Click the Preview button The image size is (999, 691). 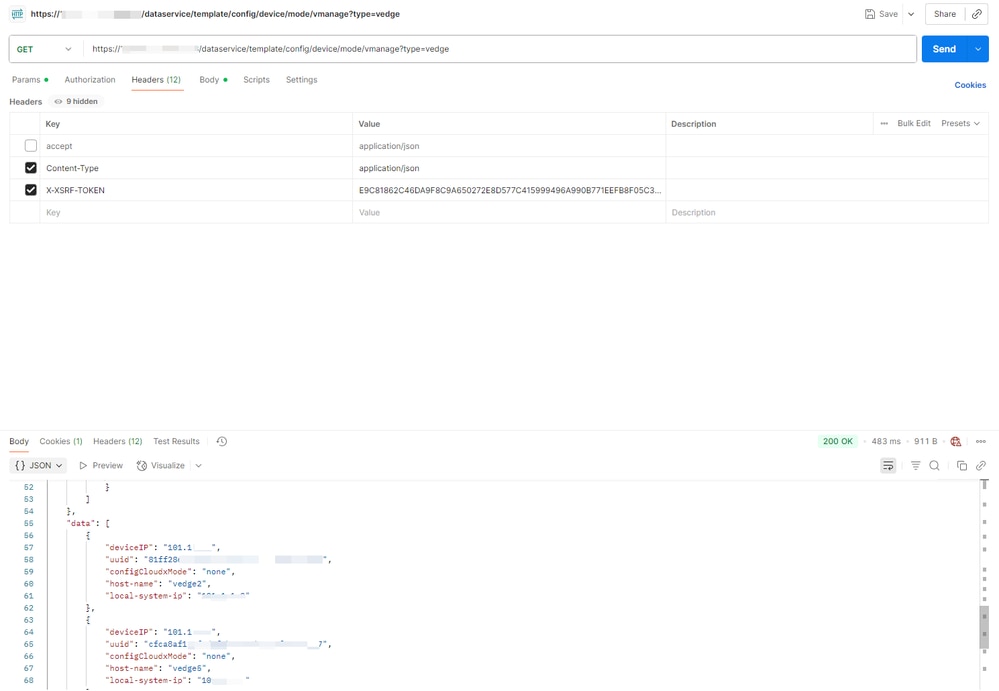[101, 466]
